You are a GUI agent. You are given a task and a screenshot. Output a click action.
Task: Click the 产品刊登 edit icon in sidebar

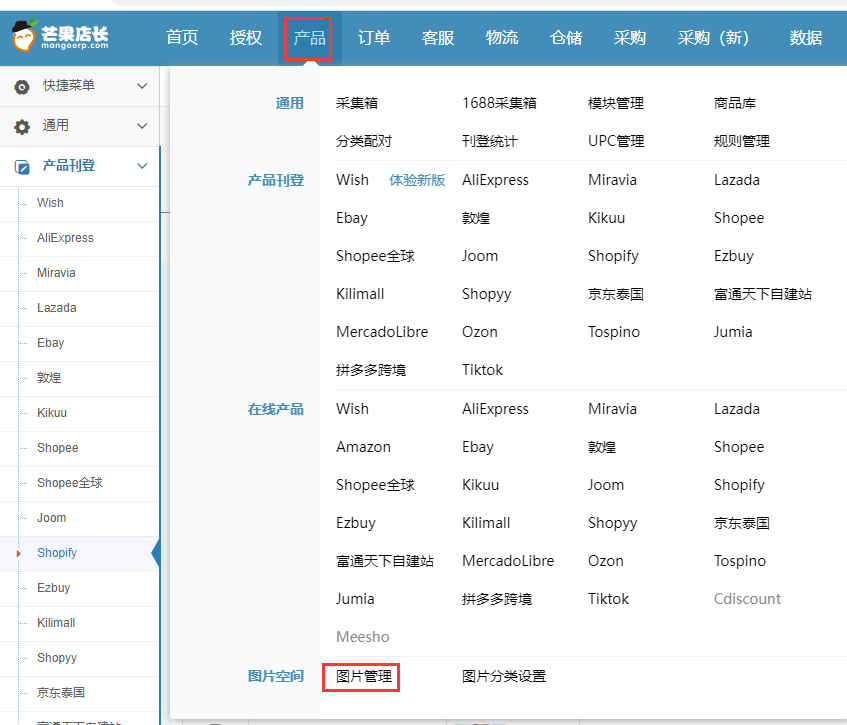pyautogui.click(x=22, y=166)
